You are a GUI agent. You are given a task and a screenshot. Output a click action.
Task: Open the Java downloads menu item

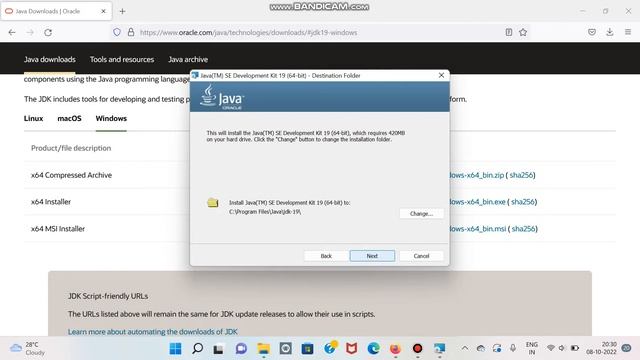click(x=49, y=59)
